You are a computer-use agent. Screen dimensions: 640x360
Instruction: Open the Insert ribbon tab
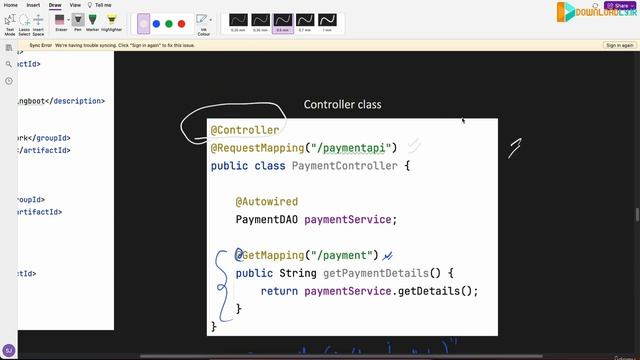(33, 5)
